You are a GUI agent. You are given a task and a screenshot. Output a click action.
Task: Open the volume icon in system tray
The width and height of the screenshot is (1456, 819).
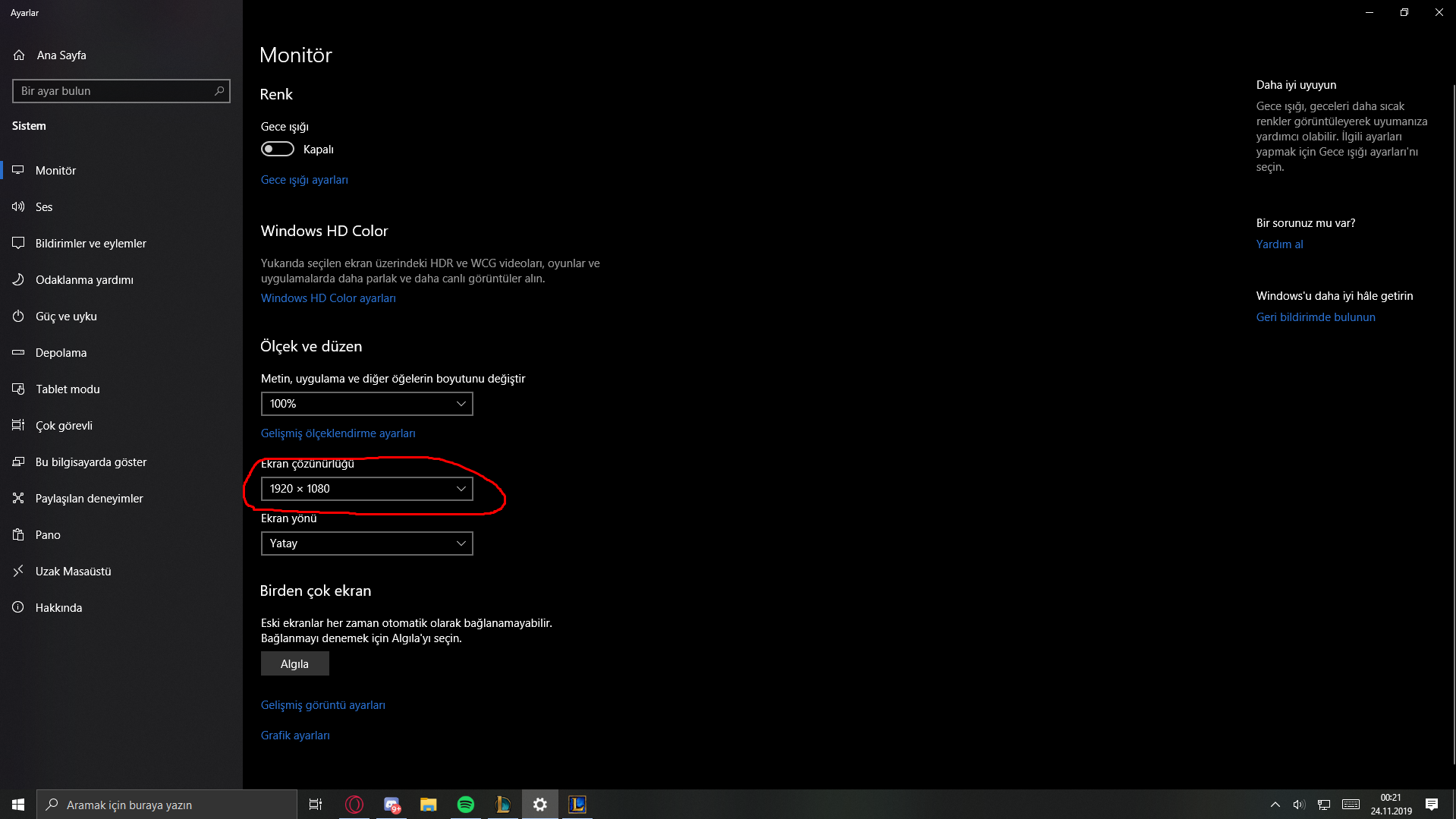click(1299, 805)
